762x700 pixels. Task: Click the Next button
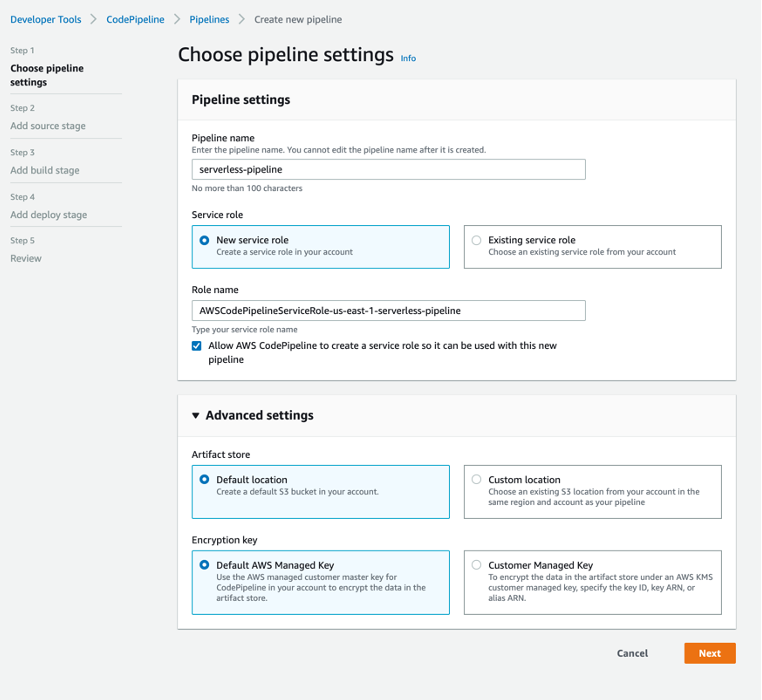tap(709, 653)
